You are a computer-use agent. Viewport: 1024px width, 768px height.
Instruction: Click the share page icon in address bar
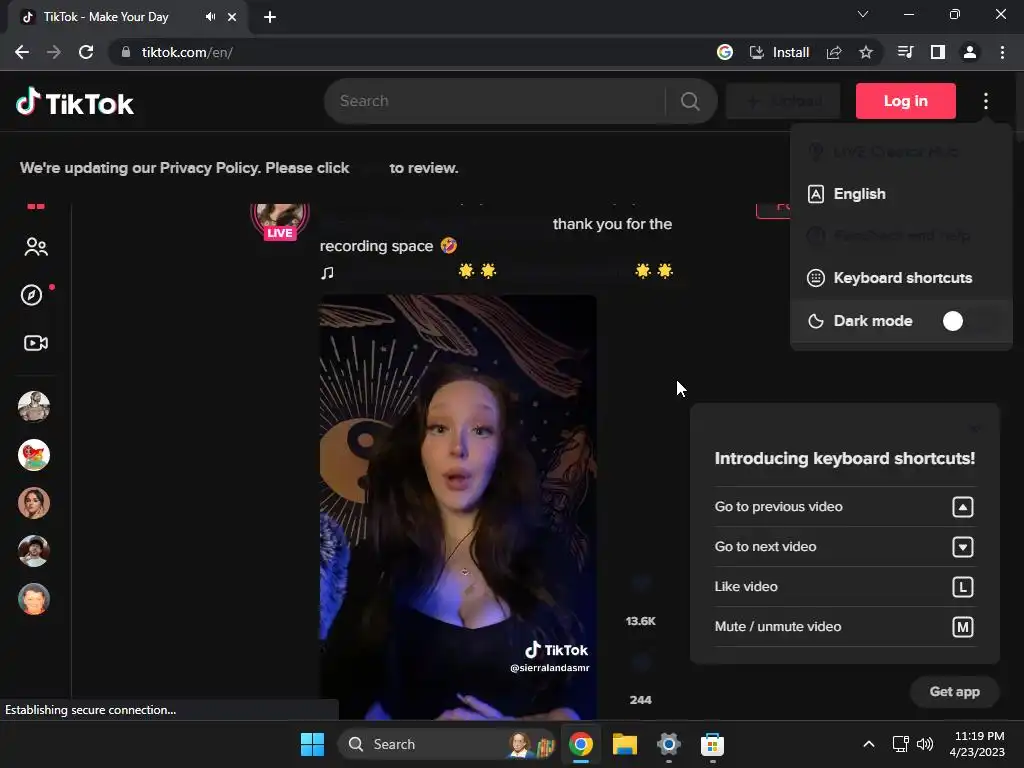834,52
